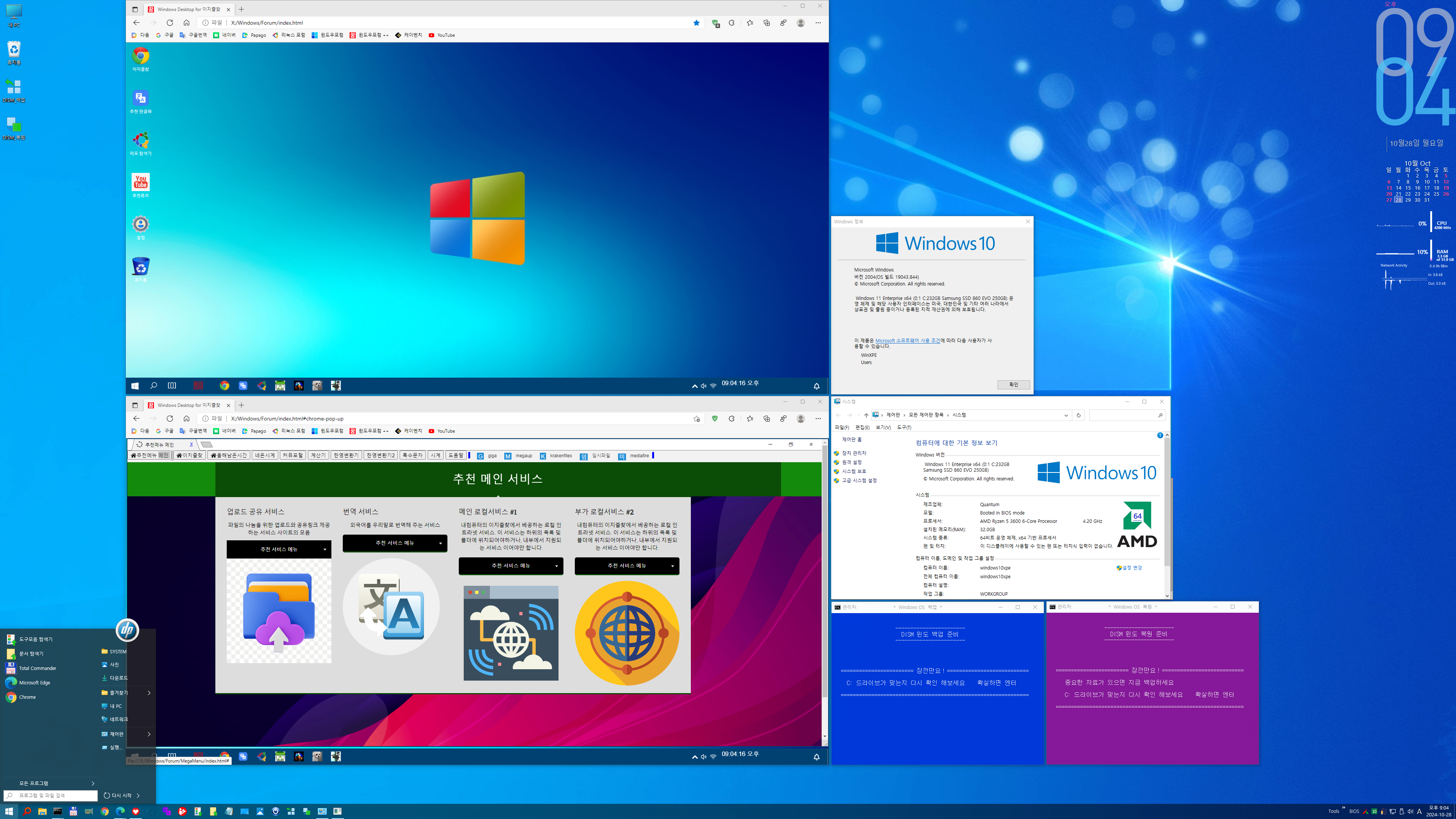Open the ... settings menu in upper browser

point(818,23)
